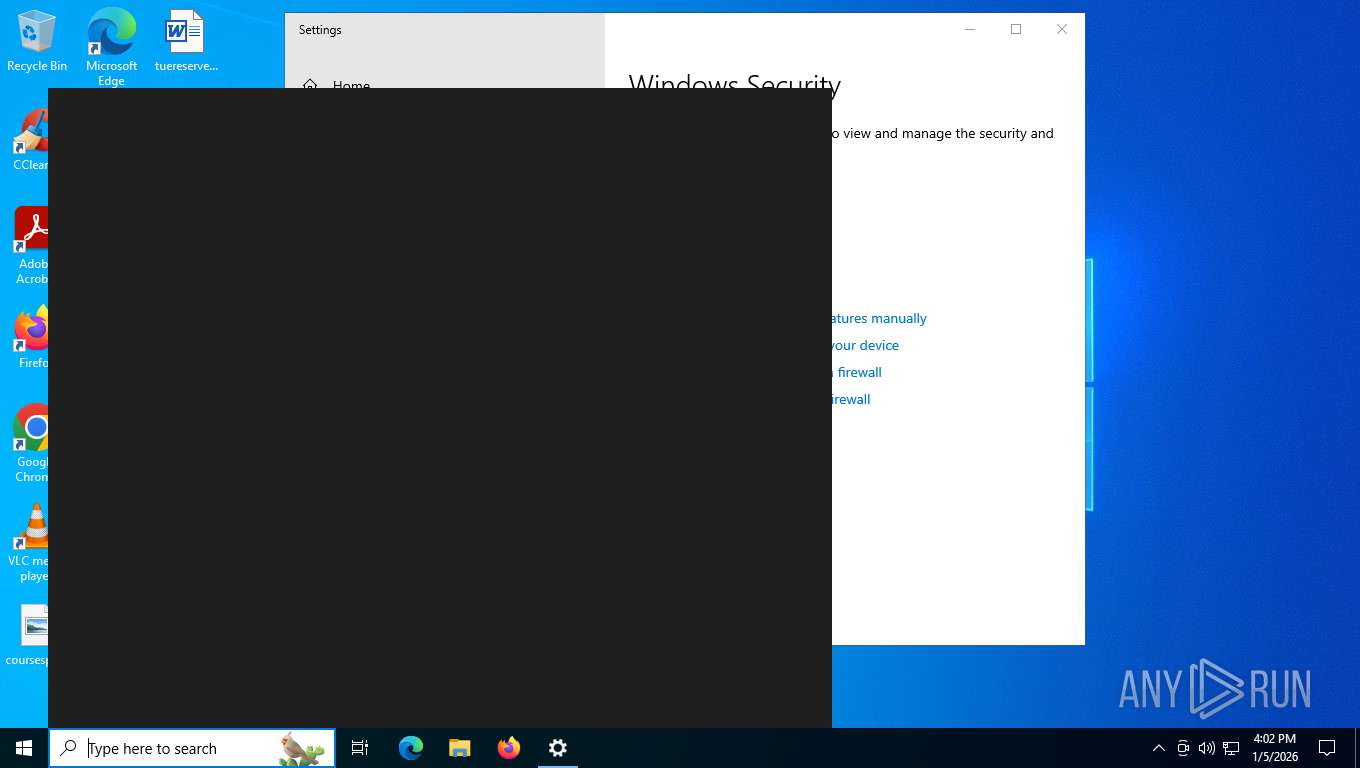Open File Explorer from the taskbar

point(460,748)
